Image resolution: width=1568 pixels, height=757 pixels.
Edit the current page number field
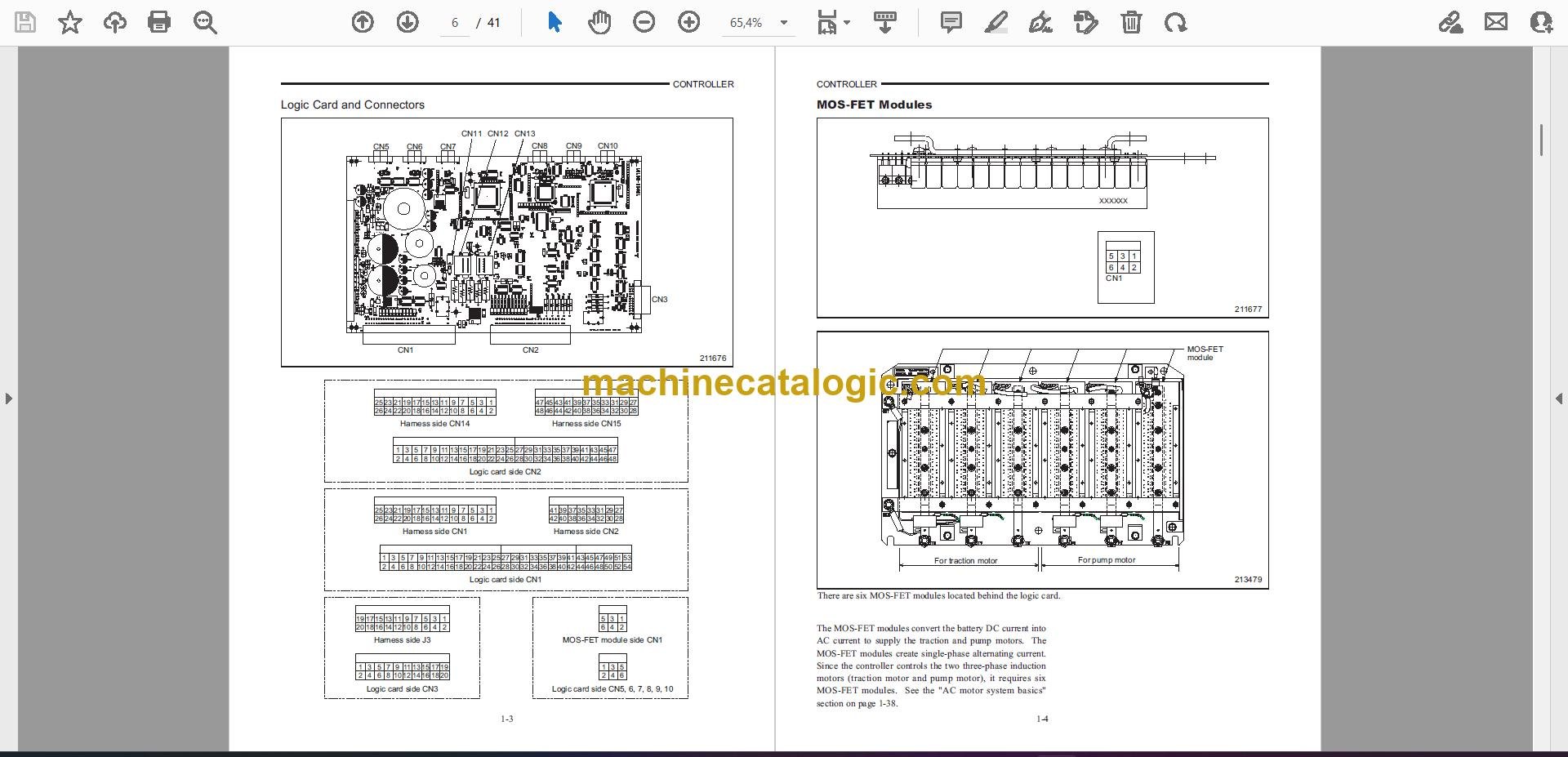(x=455, y=23)
